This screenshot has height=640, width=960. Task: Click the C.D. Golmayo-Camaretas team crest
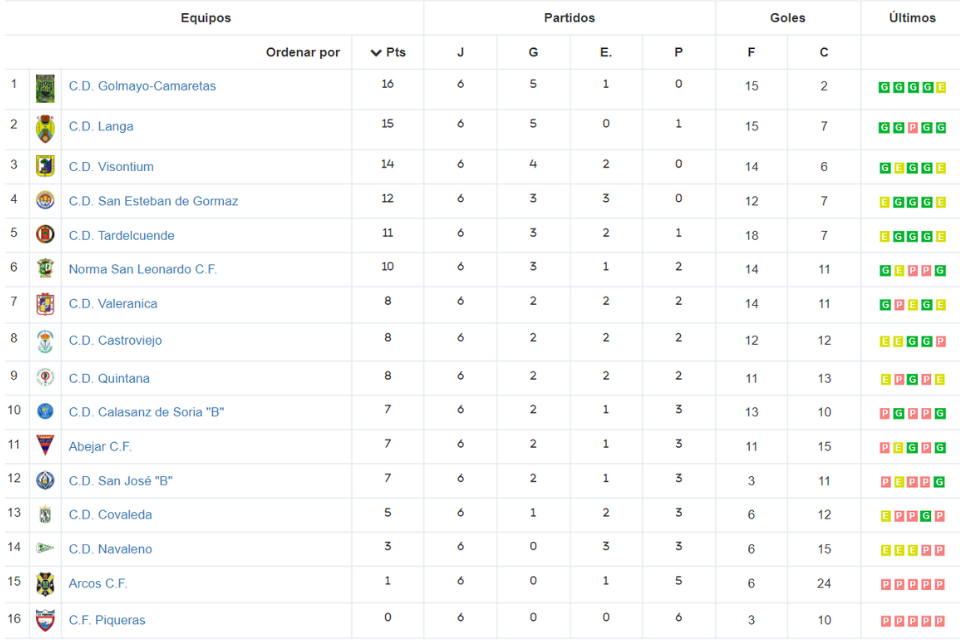click(x=45, y=89)
